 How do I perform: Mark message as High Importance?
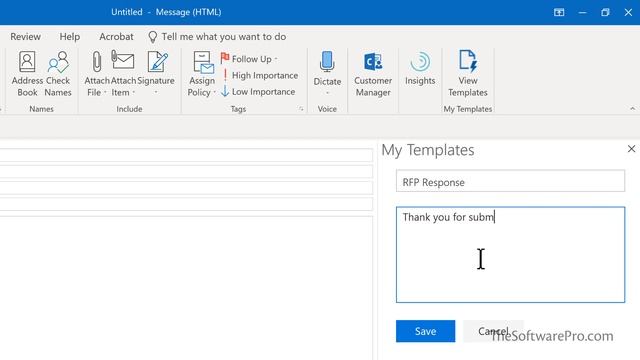tap(260, 76)
